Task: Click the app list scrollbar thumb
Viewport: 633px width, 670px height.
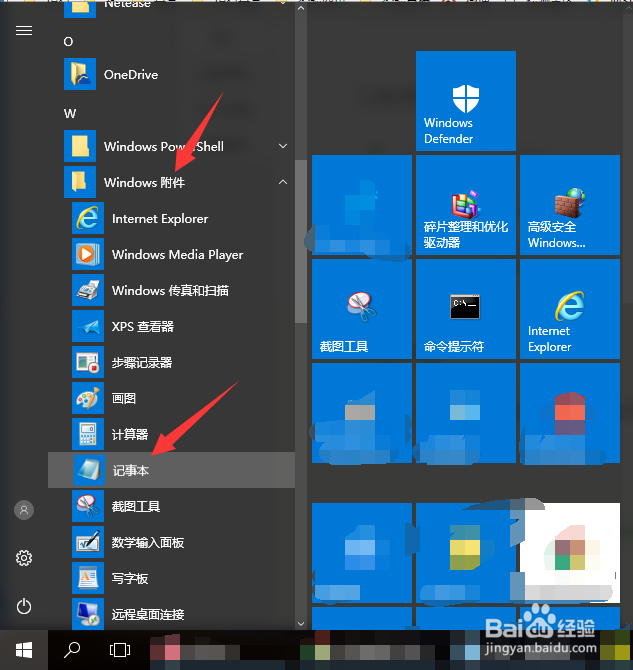Action: (x=301, y=241)
